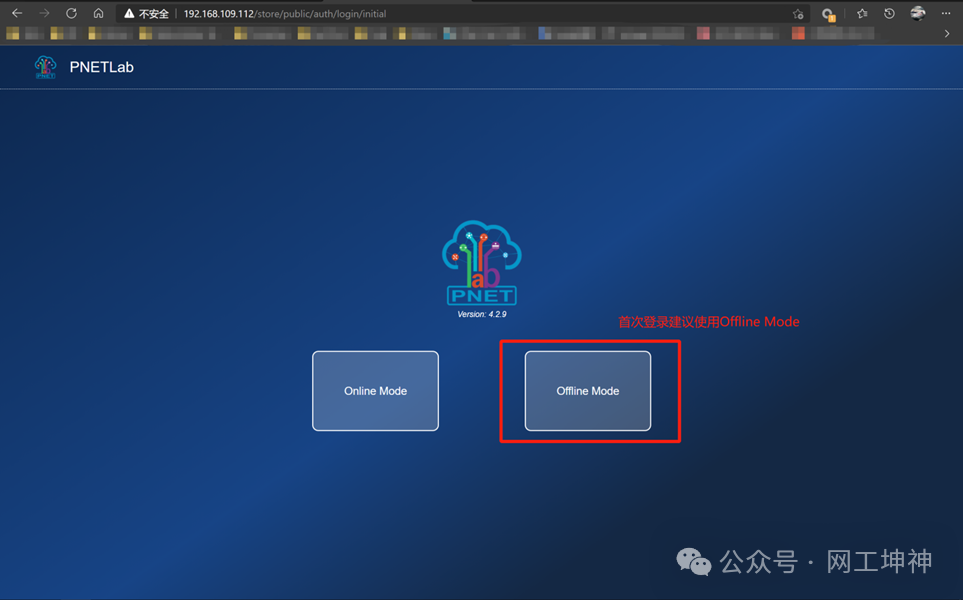
Task: Go to browser home page icon
Action: (98, 13)
